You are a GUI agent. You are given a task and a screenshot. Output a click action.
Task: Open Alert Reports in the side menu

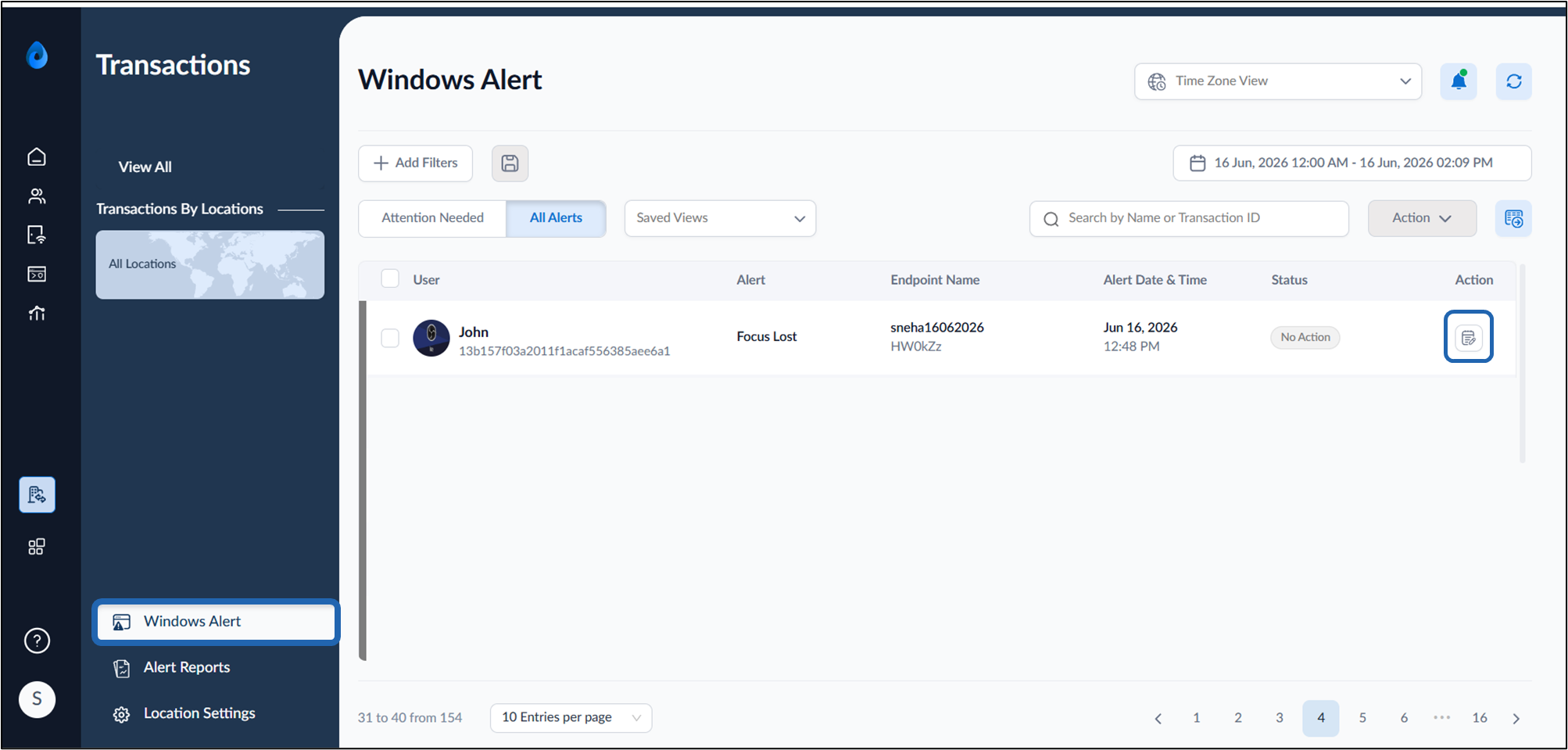[186, 667]
